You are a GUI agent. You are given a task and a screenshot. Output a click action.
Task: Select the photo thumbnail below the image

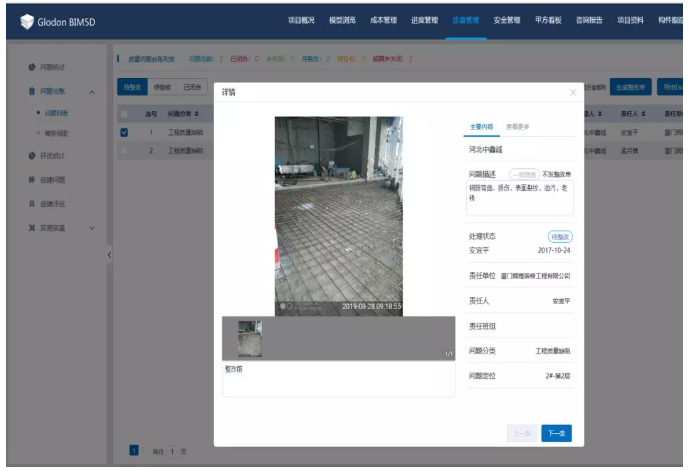click(x=249, y=339)
